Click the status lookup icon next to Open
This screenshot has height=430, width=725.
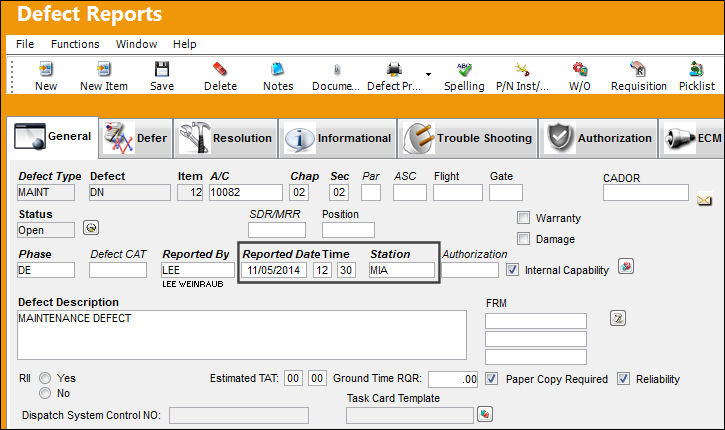point(91,227)
